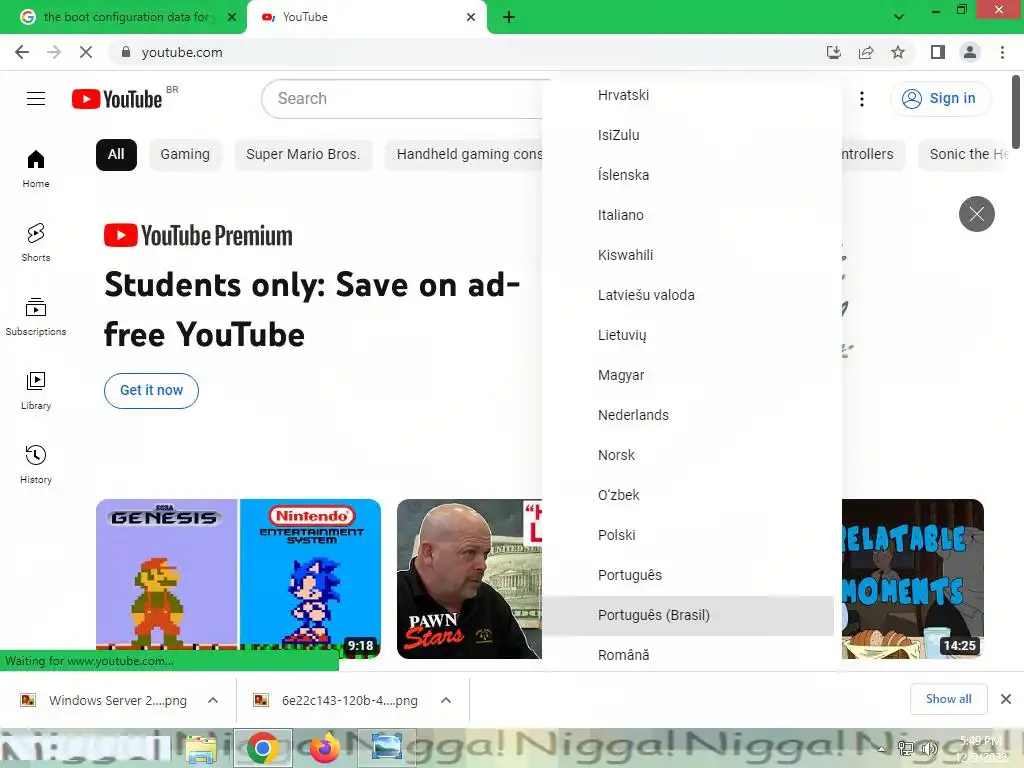Image resolution: width=1024 pixels, height=768 pixels.
Task: Click the YouTube logo
Action: pos(117,99)
